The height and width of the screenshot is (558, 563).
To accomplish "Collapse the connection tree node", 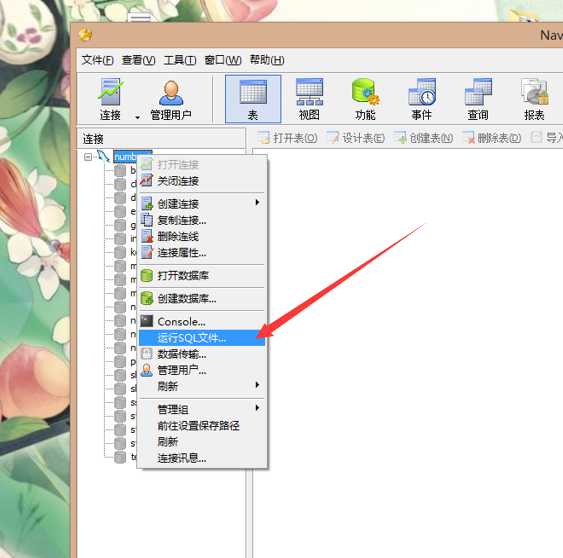I will point(88,157).
